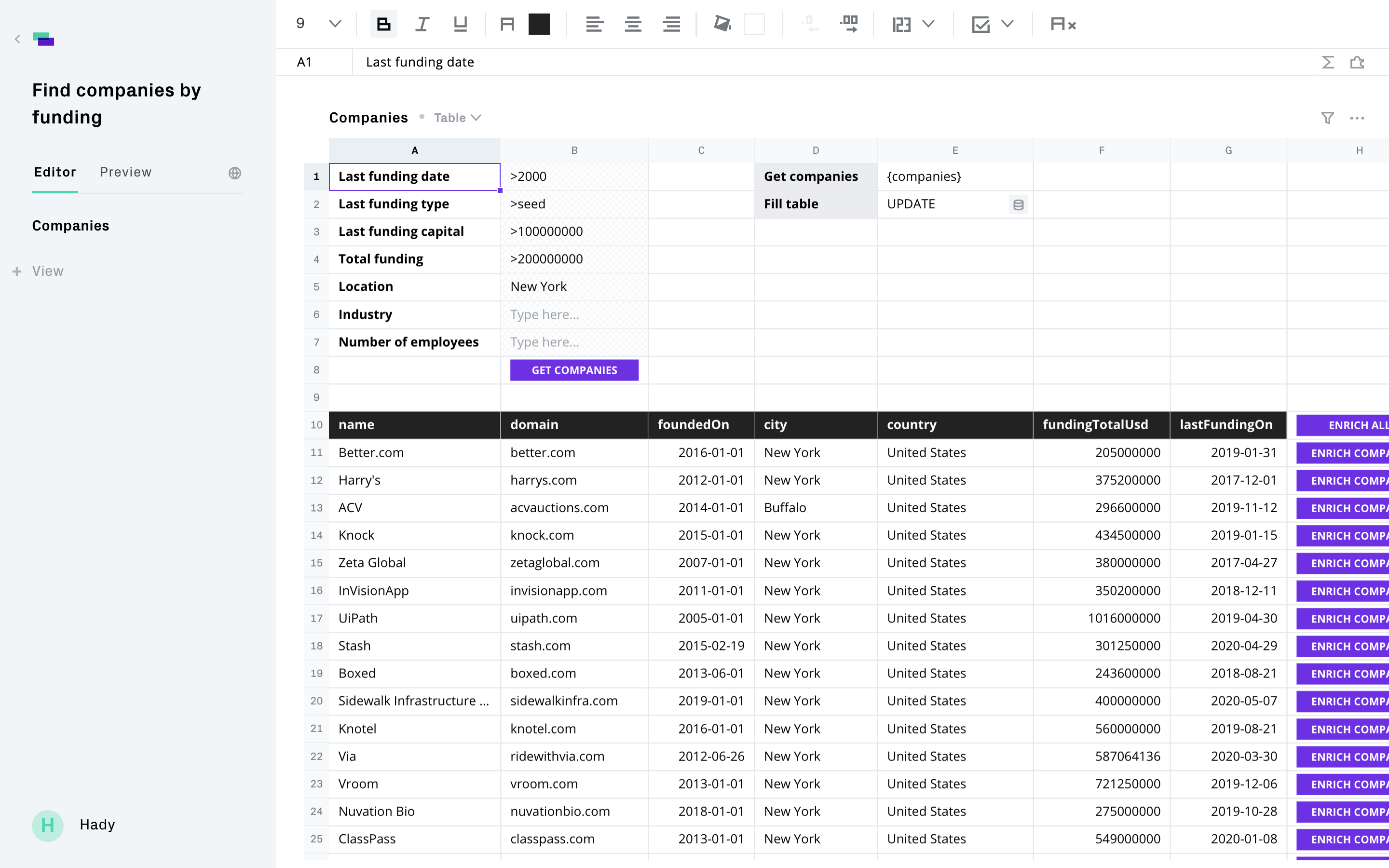Click the Buffalo city cell
The height and width of the screenshot is (868, 1389).
(816, 507)
